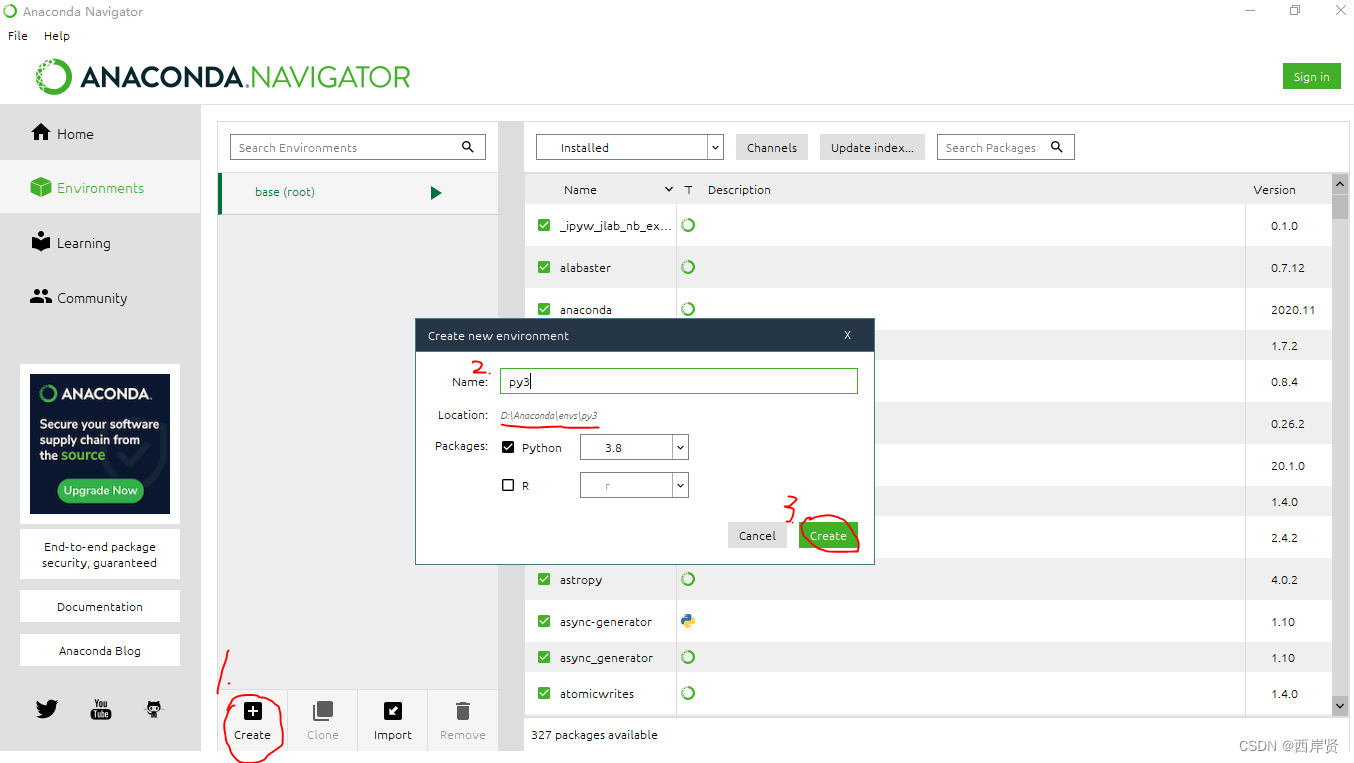Switch to the Community tab
This screenshot has height=763, width=1354.
click(x=100, y=297)
